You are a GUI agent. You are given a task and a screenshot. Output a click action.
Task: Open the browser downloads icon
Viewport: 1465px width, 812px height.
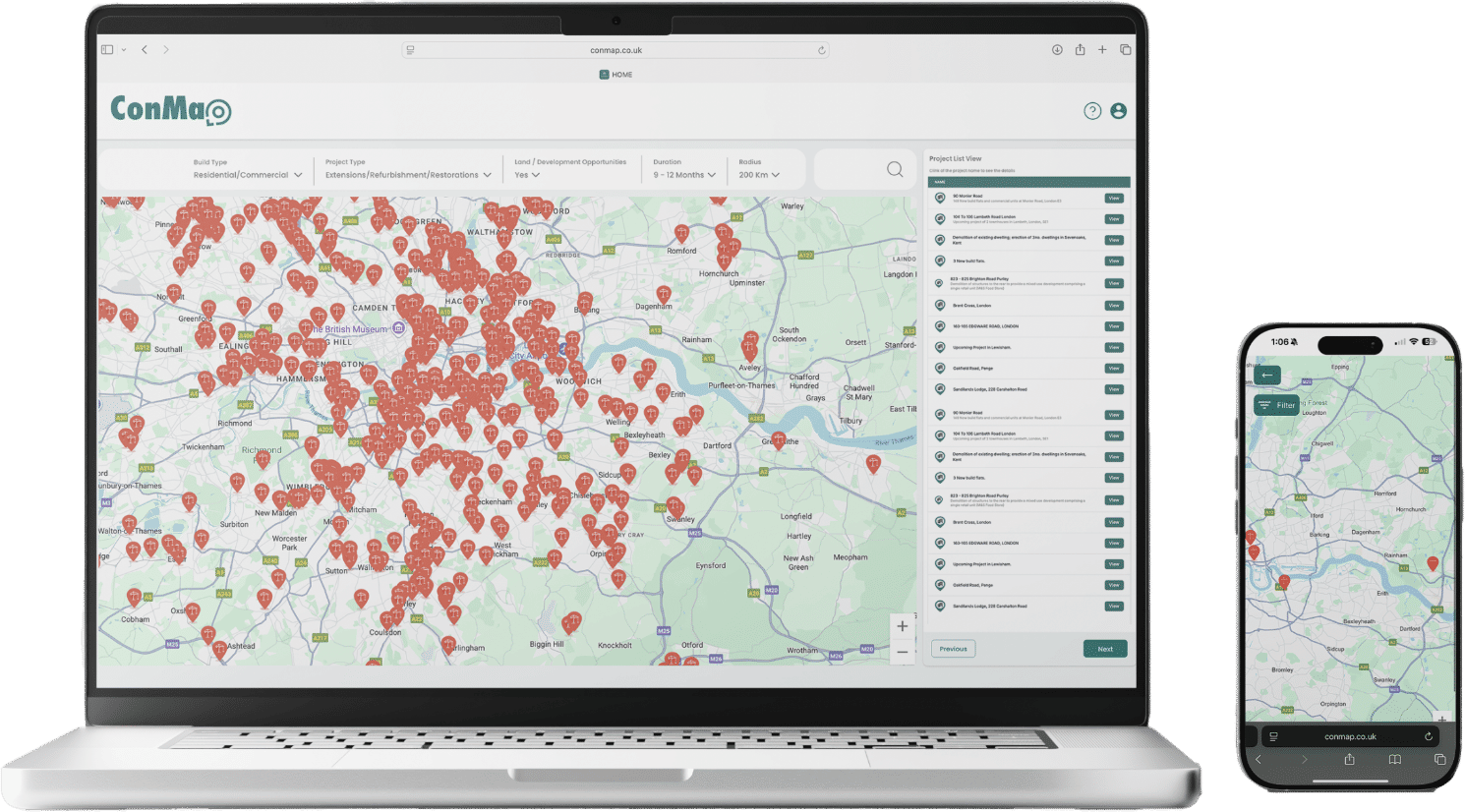pos(1057,49)
